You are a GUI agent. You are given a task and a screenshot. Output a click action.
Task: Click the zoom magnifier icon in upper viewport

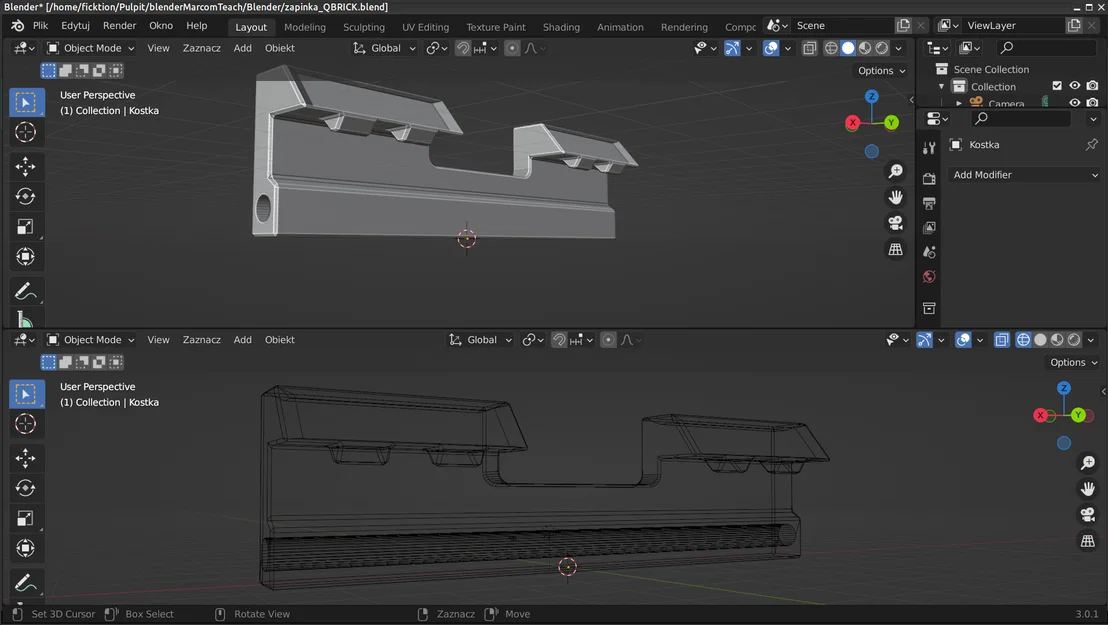tap(896, 172)
